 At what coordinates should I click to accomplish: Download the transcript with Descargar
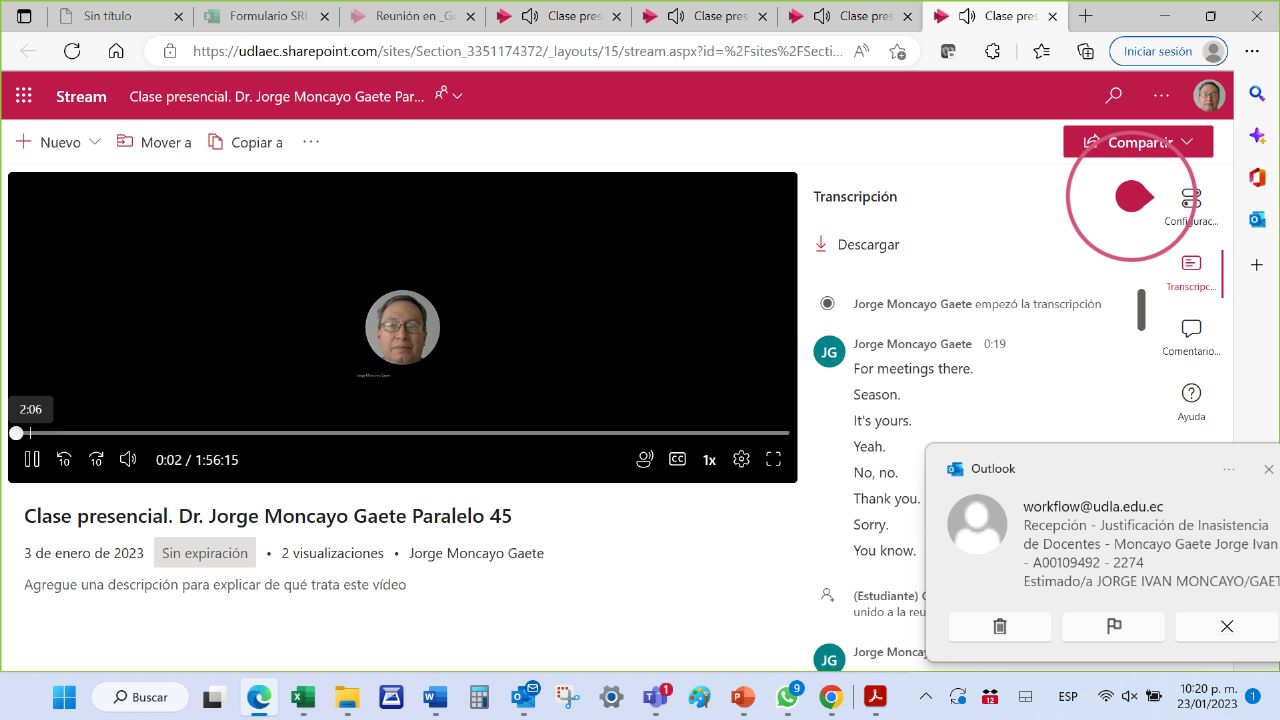[x=857, y=245]
